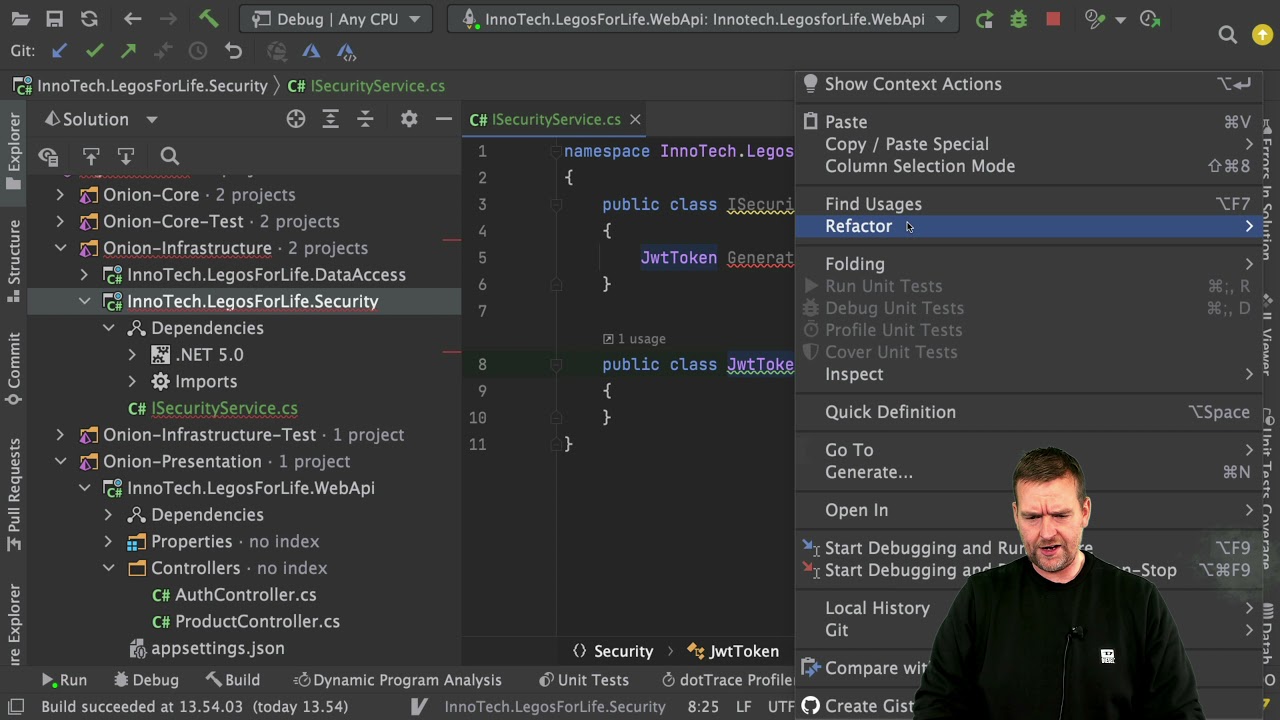Expand the Properties node
Viewport: 1280px width, 720px height.
(x=108, y=541)
